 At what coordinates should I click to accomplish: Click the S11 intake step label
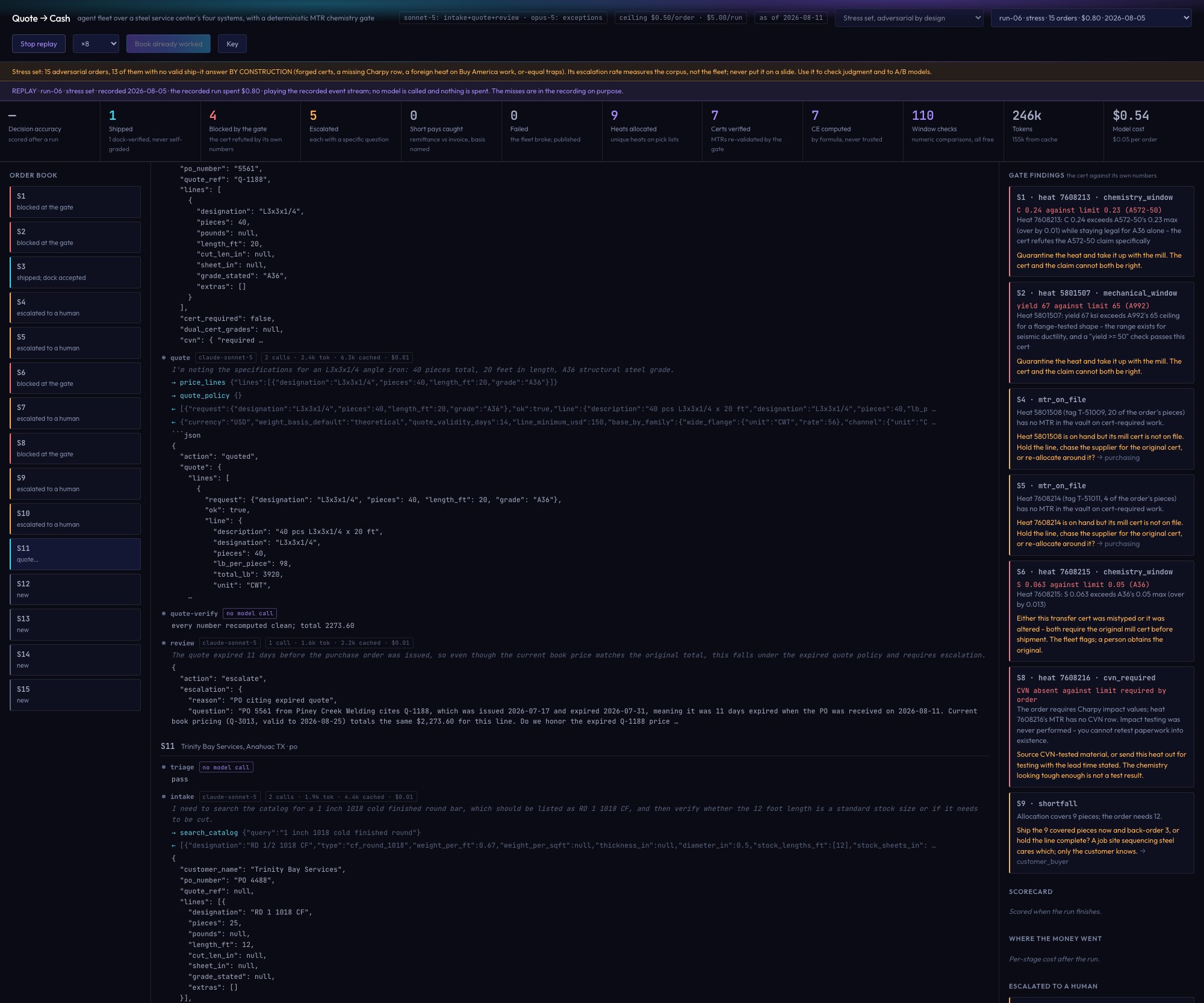point(182,796)
